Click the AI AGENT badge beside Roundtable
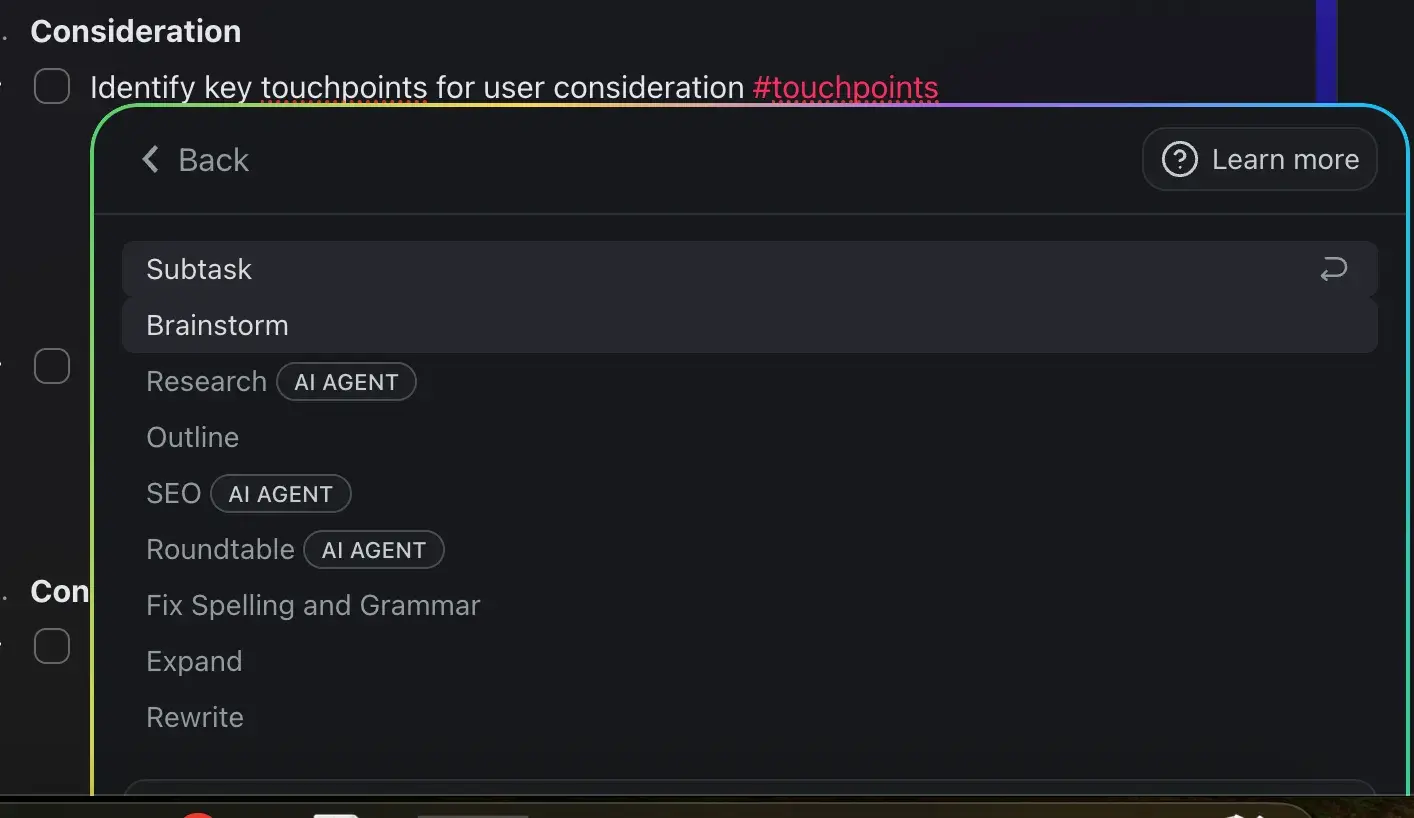The image size is (1414, 818). [x=374, y=550]
